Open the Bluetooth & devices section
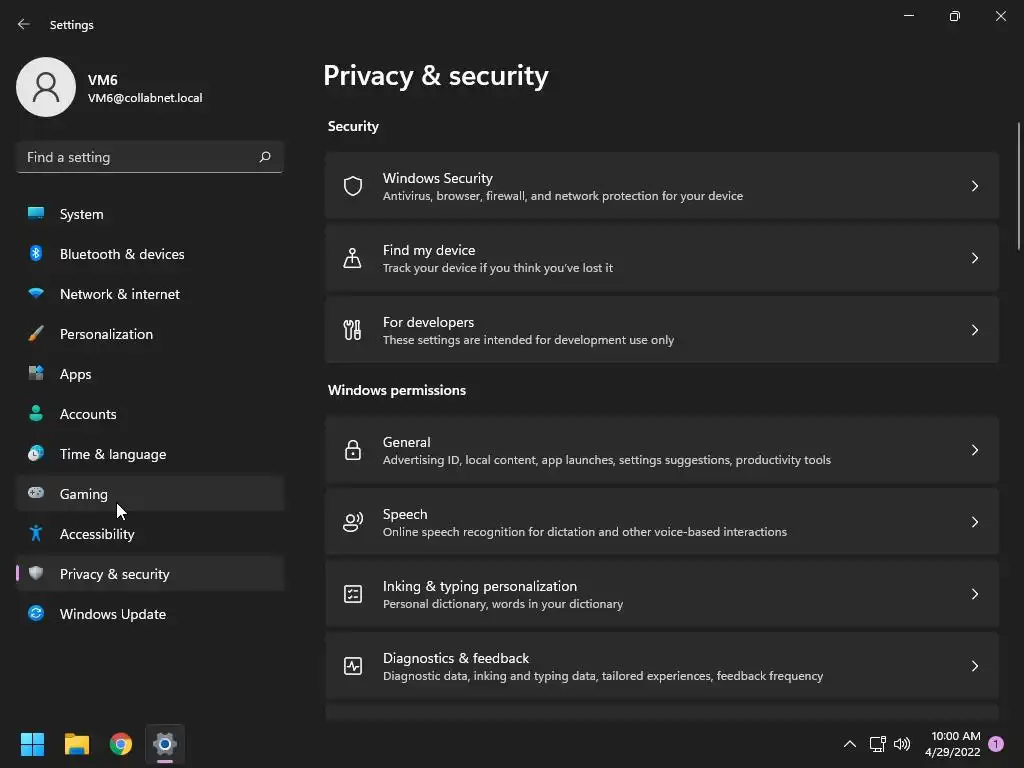This screenshot has height=768, width=1024. pyautogui.click(x=122, y=254)
